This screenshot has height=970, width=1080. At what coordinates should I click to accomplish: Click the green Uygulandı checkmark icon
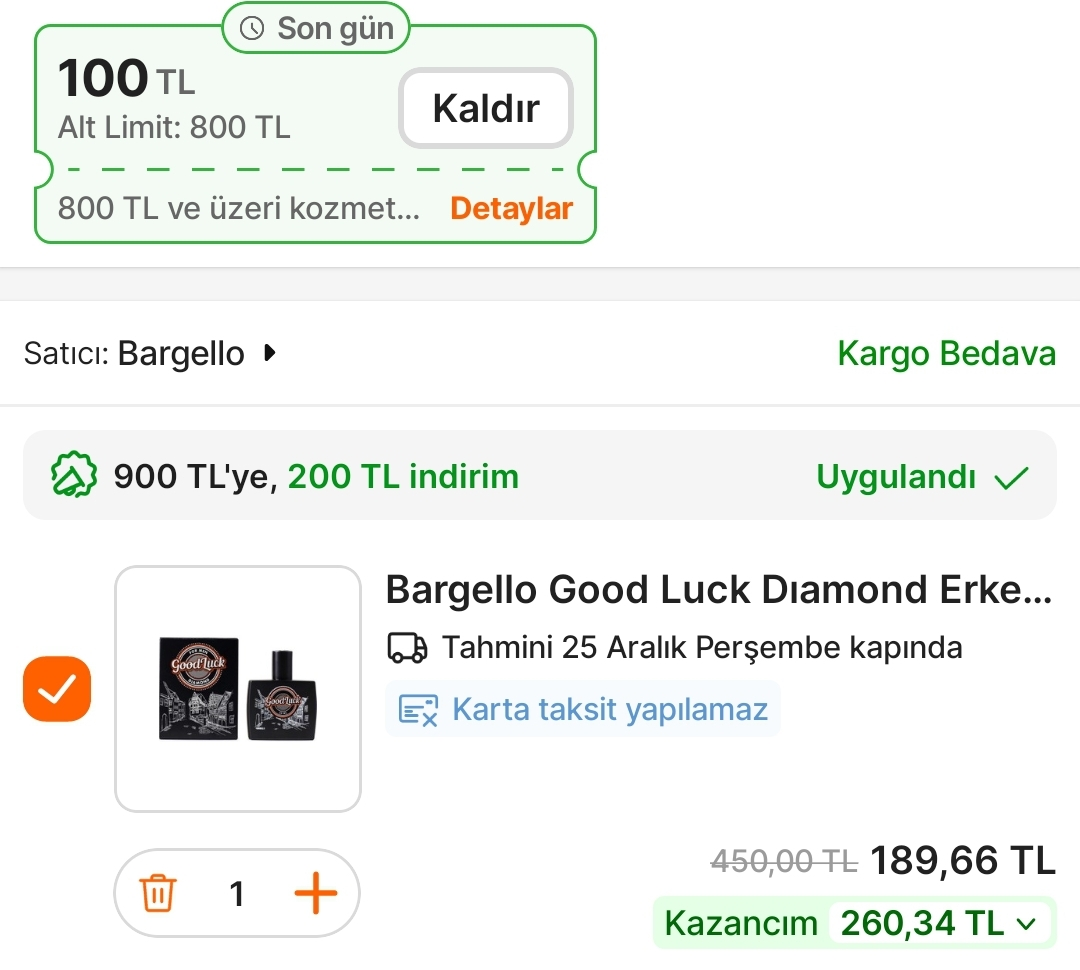[1011, 477]
